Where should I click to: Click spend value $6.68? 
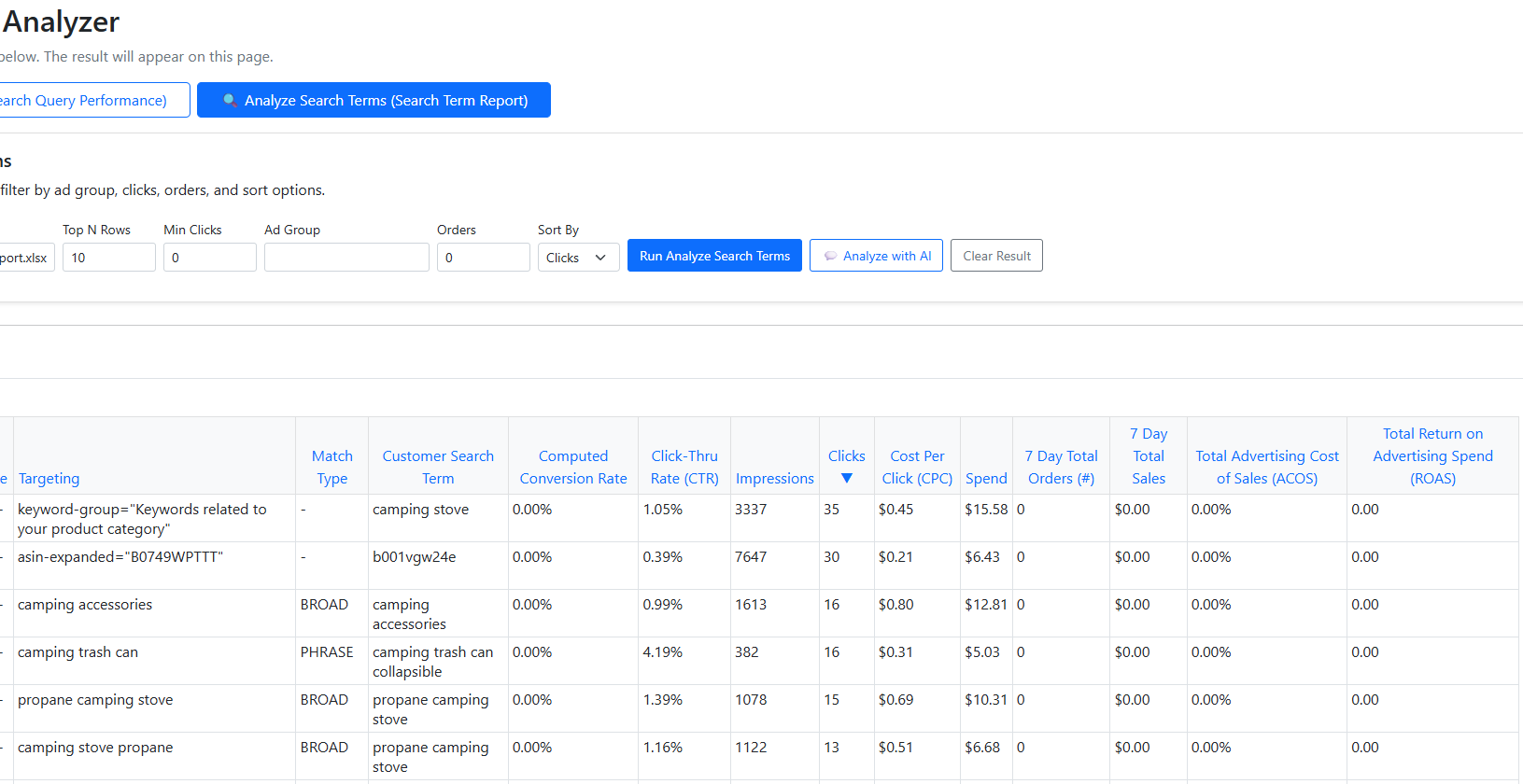click(x=982, y=747)
